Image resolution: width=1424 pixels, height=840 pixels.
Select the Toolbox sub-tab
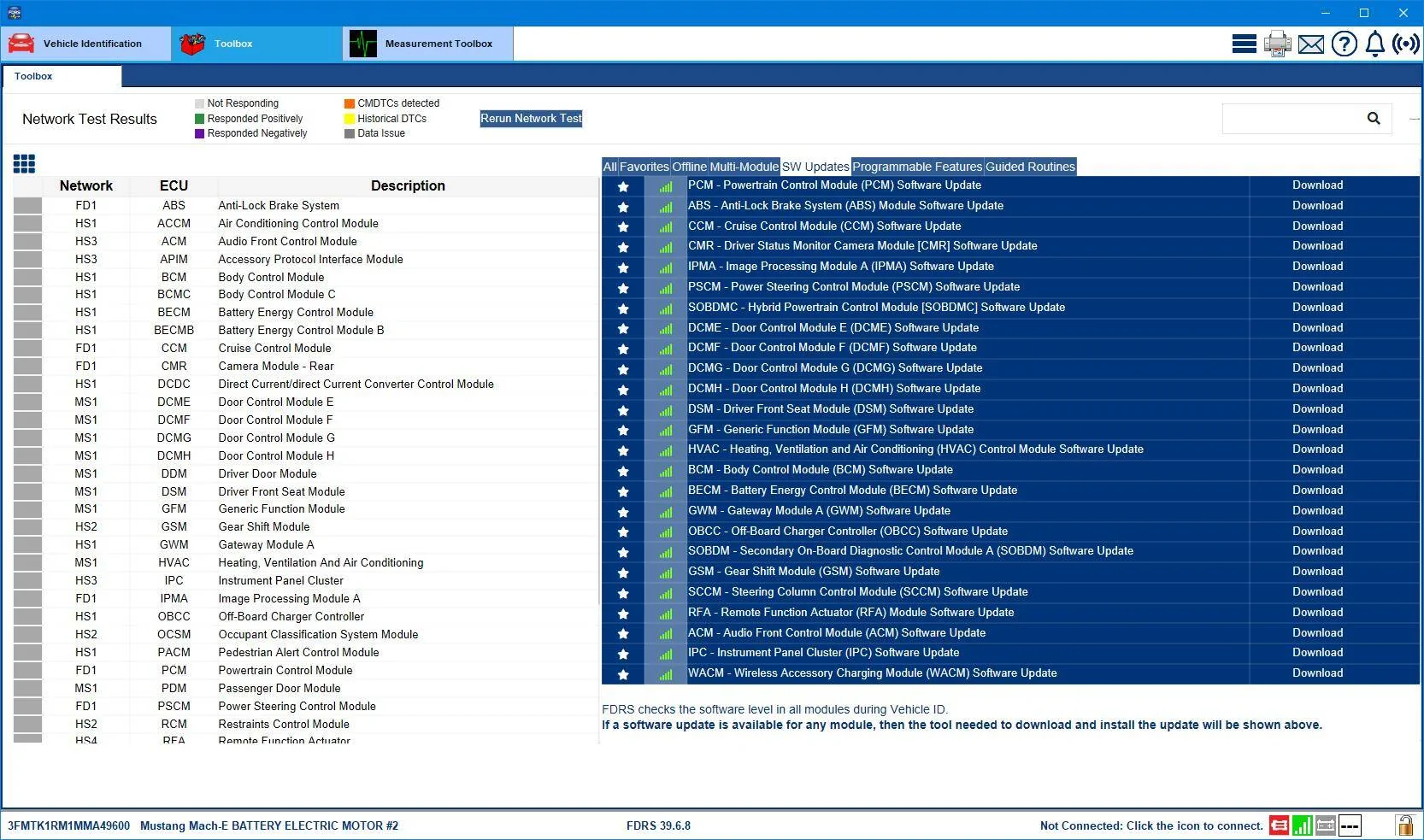(x=62, y=77)
